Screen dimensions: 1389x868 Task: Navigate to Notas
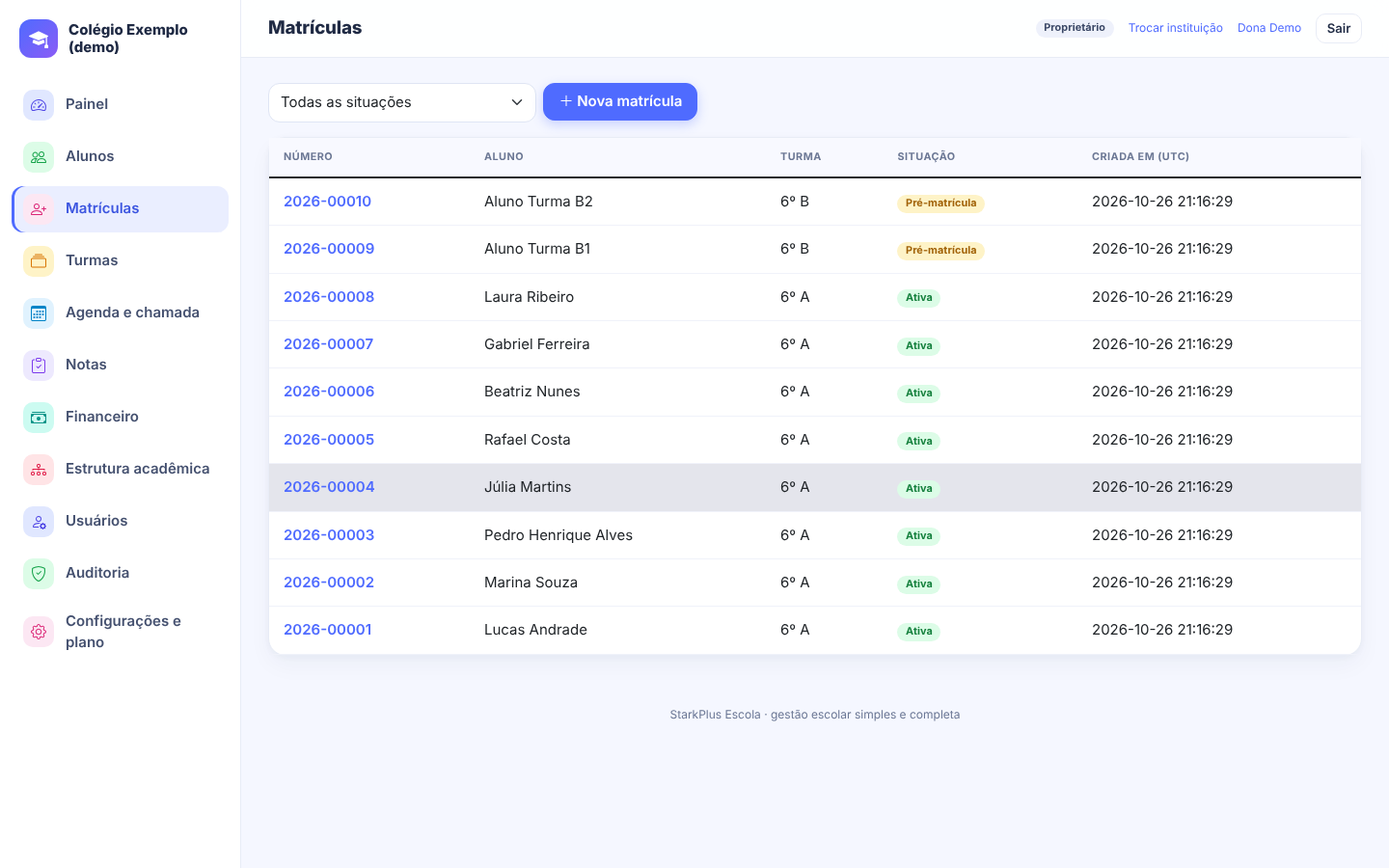tap(121, 365)
